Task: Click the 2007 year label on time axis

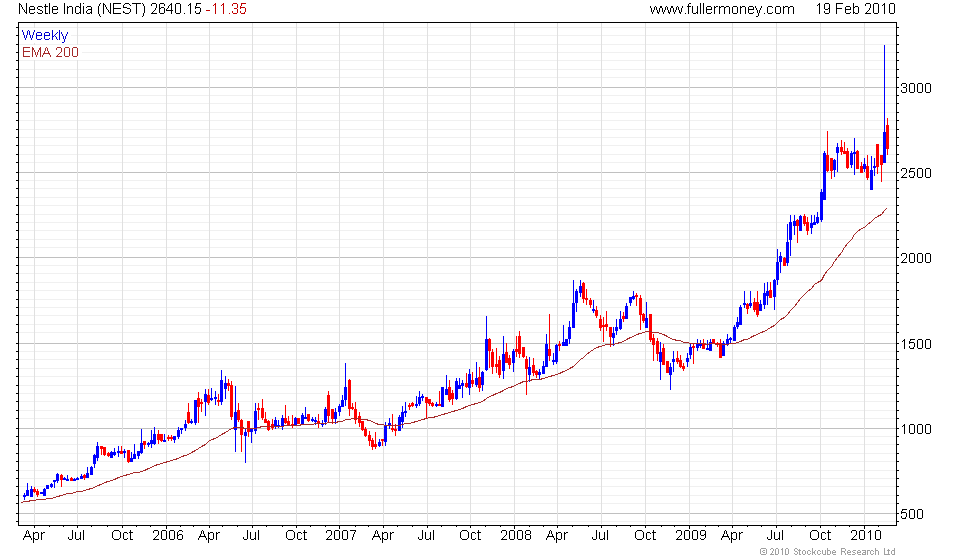Action: 341,536
